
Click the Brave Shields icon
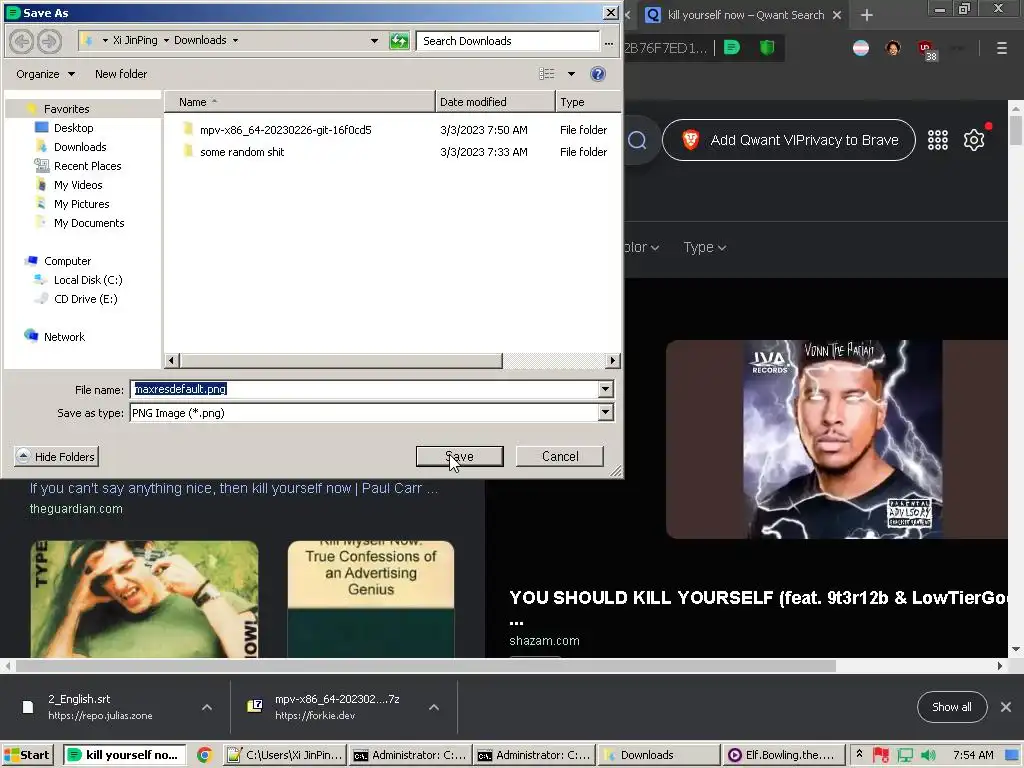[767, 48]
